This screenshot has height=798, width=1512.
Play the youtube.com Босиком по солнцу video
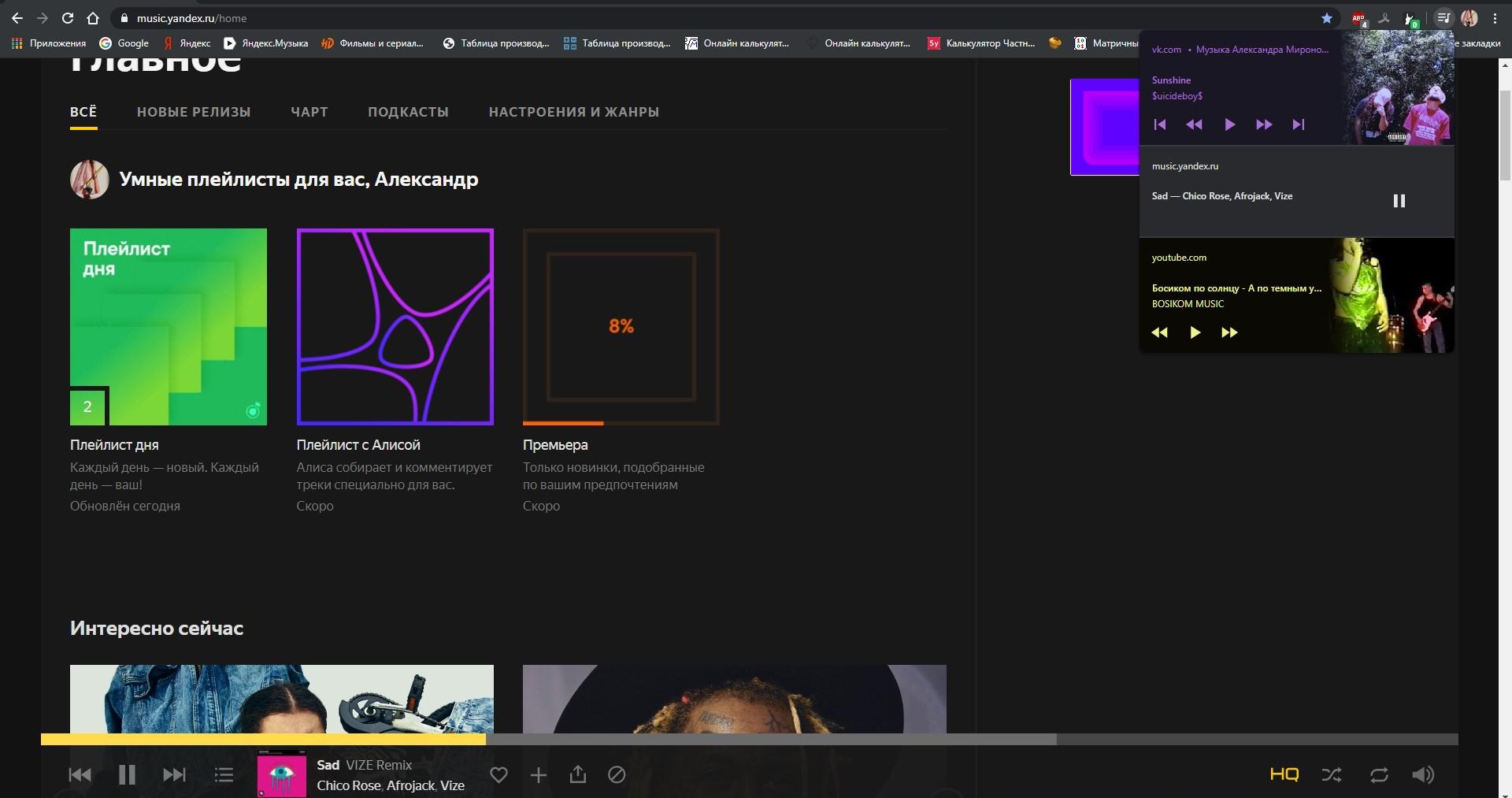(x=1195, y=332)
